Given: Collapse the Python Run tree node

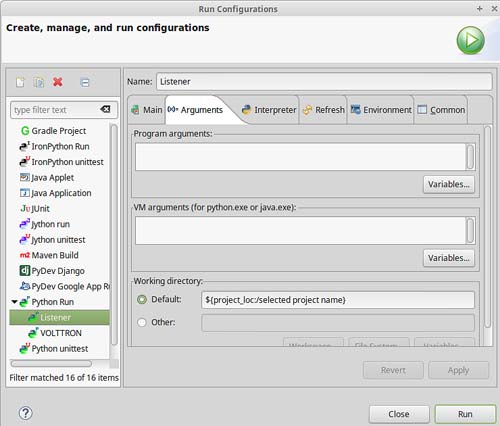Looking at the screenshot, I should pyautogui.click(x=14, y=302).
